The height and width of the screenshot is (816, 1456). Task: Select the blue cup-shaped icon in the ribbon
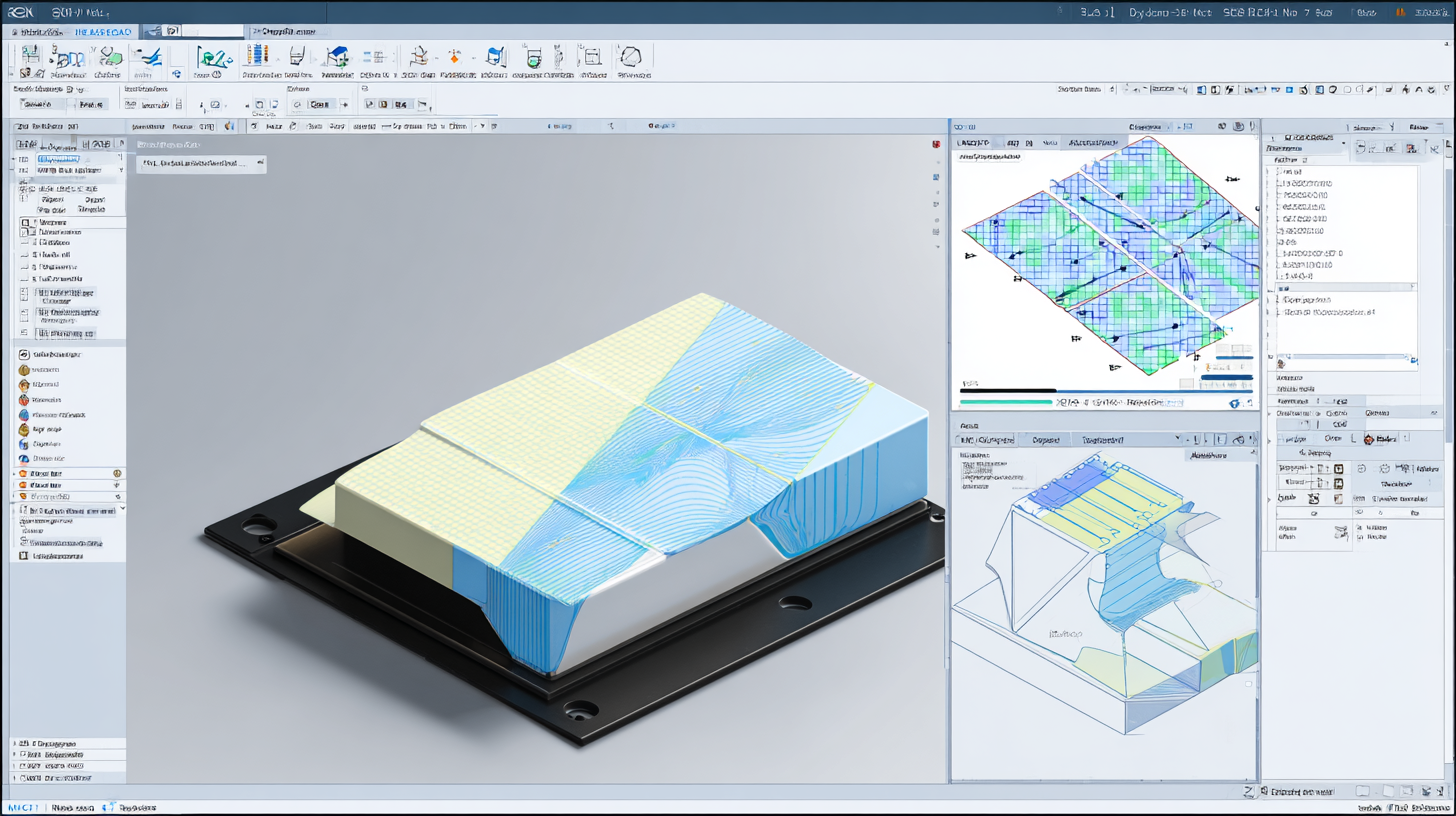pos(494,56)
